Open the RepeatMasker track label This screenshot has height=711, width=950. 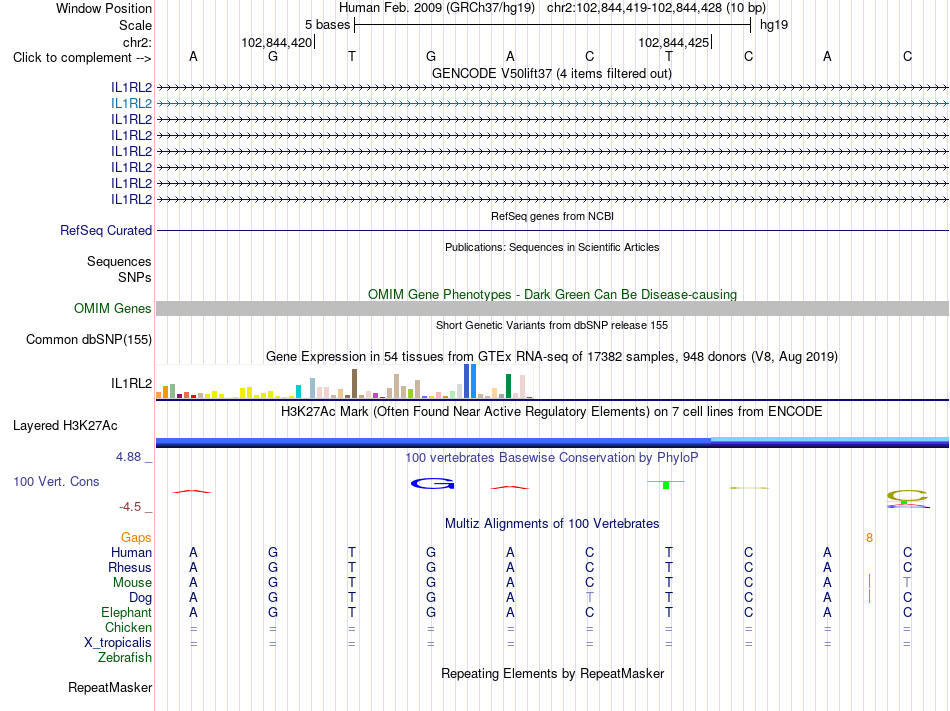pyautogui.click(x=110, y=687)
